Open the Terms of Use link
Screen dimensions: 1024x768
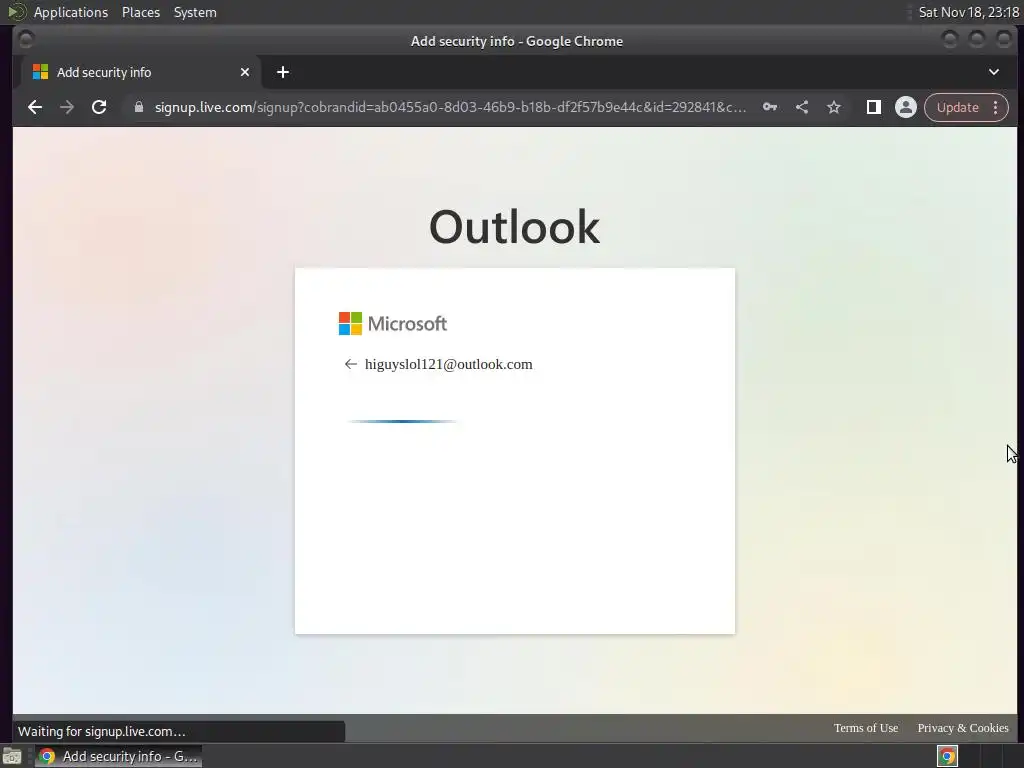866,728
